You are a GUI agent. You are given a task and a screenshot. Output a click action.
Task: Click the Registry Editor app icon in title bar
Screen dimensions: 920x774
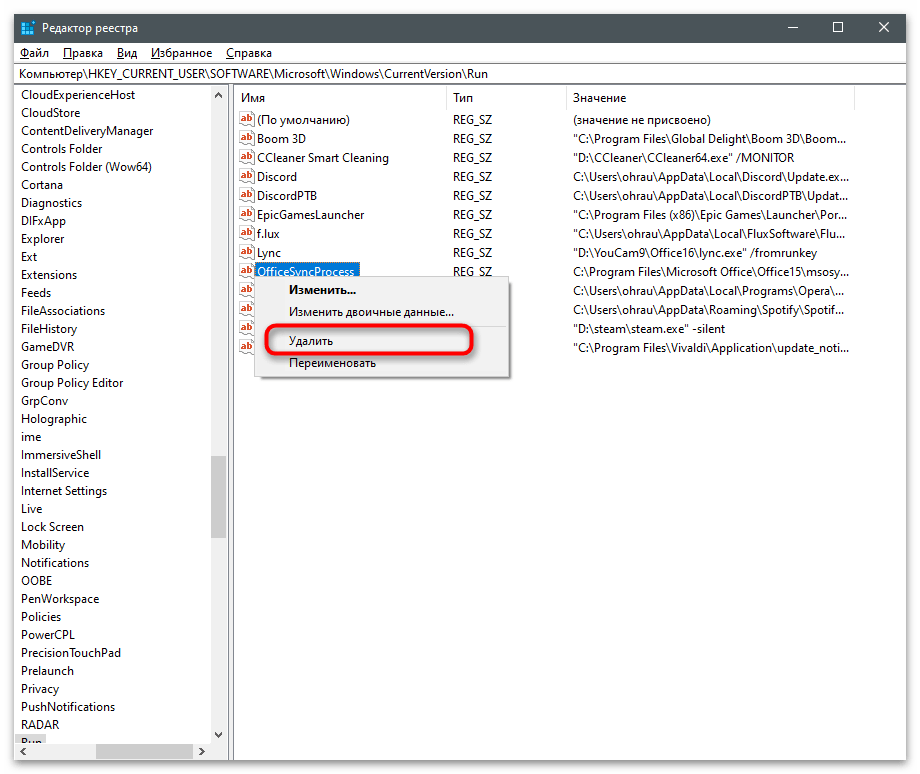coord(28,28)
